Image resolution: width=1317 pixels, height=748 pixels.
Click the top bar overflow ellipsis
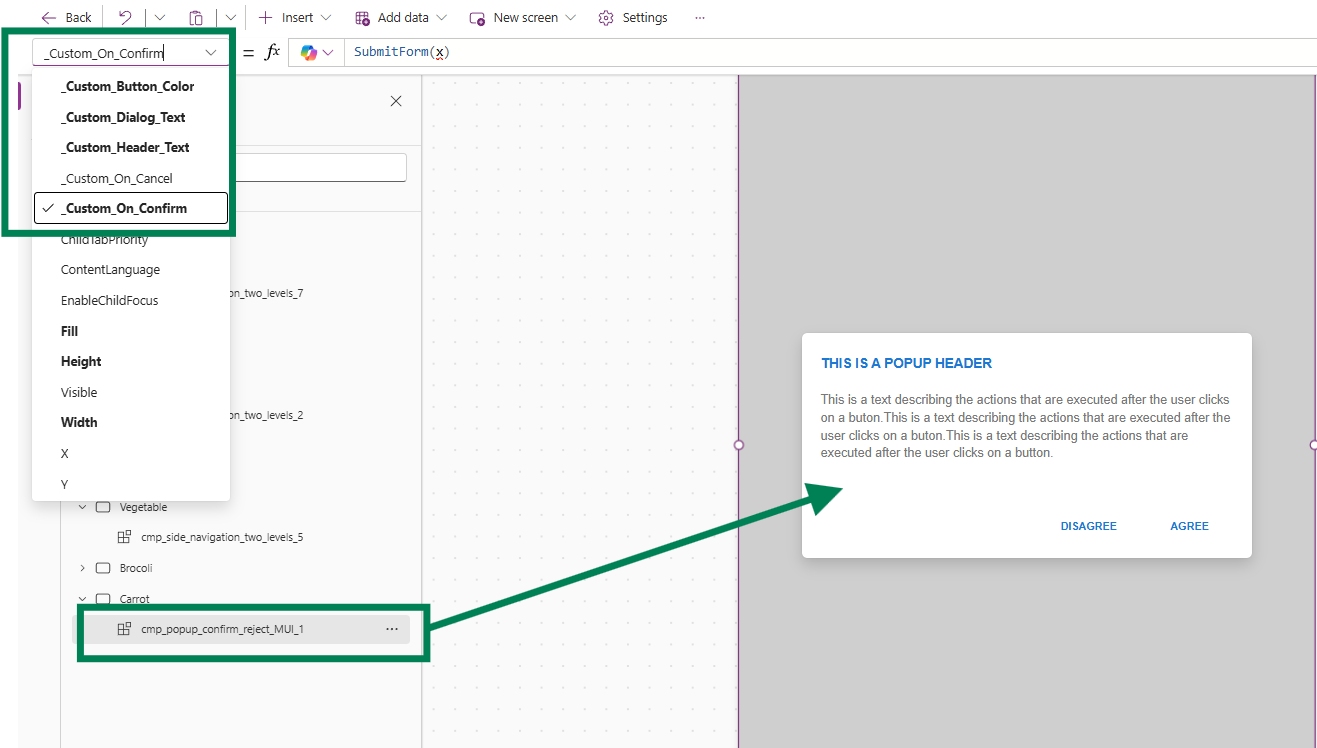[x=699, y=18]
